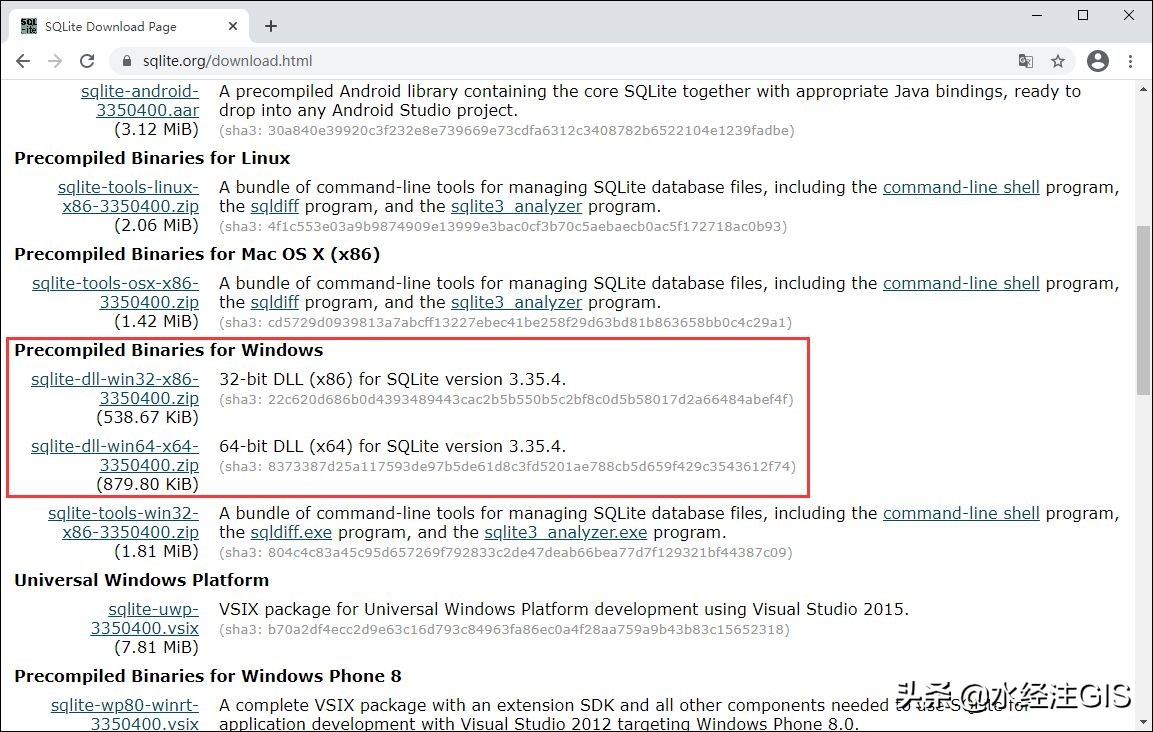Click the heading "Precompiled Binaries for Windows"
Screen dimensions: 1153x732
coord(168,350)
